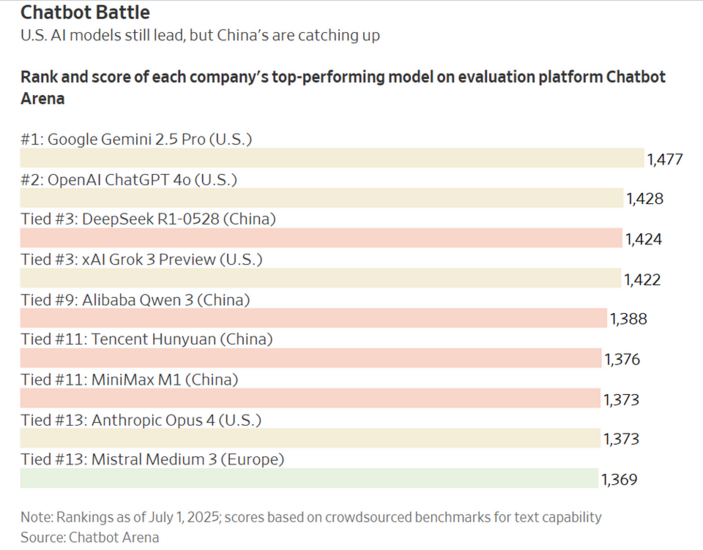Select the DeepSeek R1-0528 pink bar
The width and height of the screenshot is (703, 550).
tap(321, 238)
